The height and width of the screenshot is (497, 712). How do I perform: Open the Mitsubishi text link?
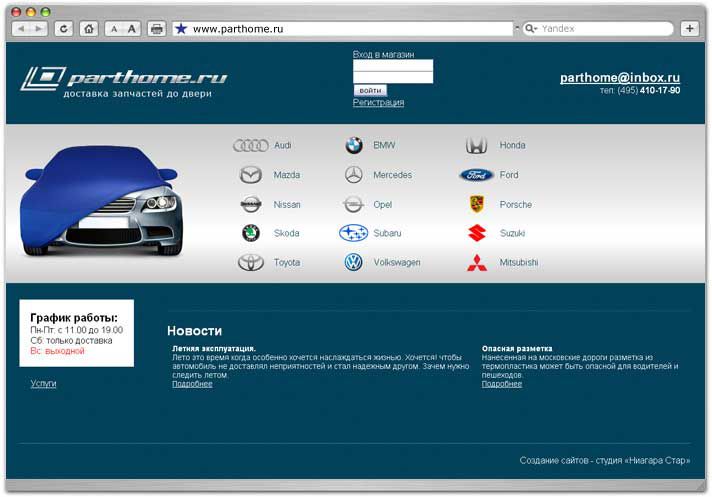click(519, 262)
